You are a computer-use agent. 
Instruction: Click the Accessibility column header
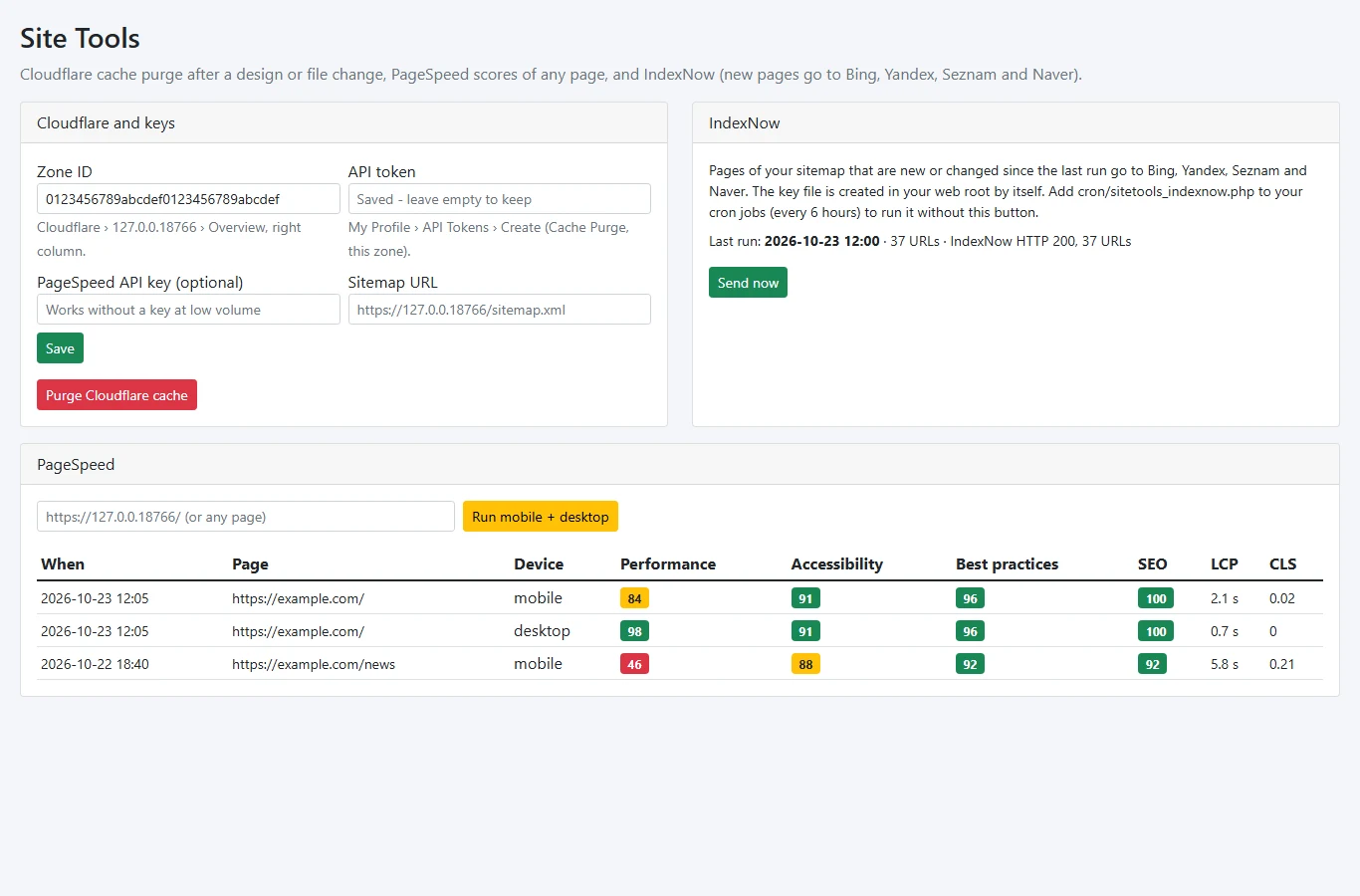coord(837,563)
